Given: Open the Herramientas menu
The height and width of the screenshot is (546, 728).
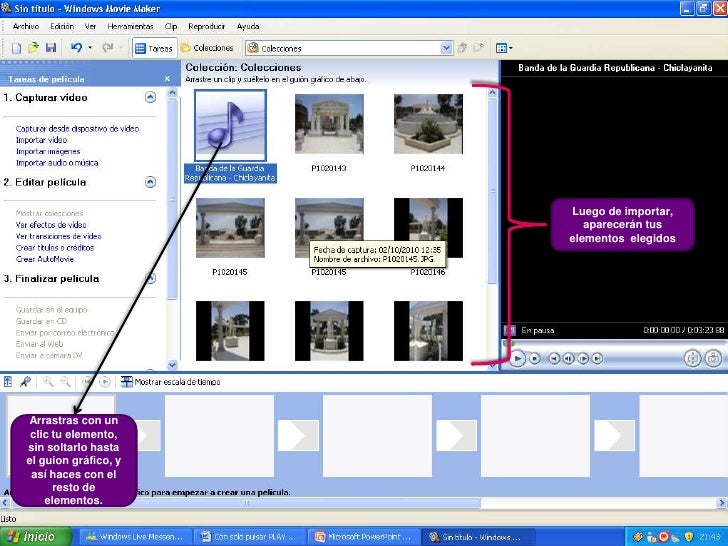Looking at the screenshot, I should click(x=131, y=26).
